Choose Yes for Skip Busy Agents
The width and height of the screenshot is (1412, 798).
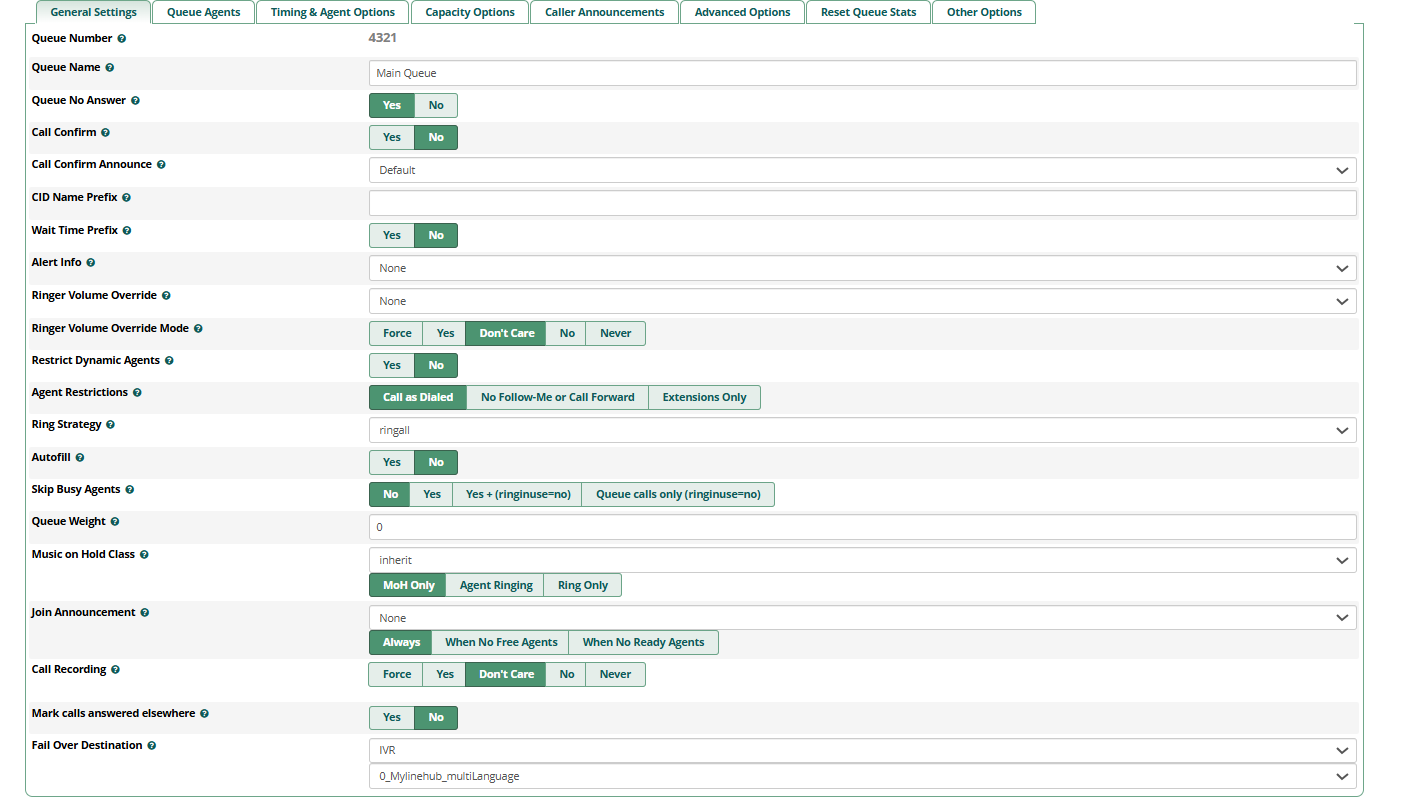pos(432,494)
